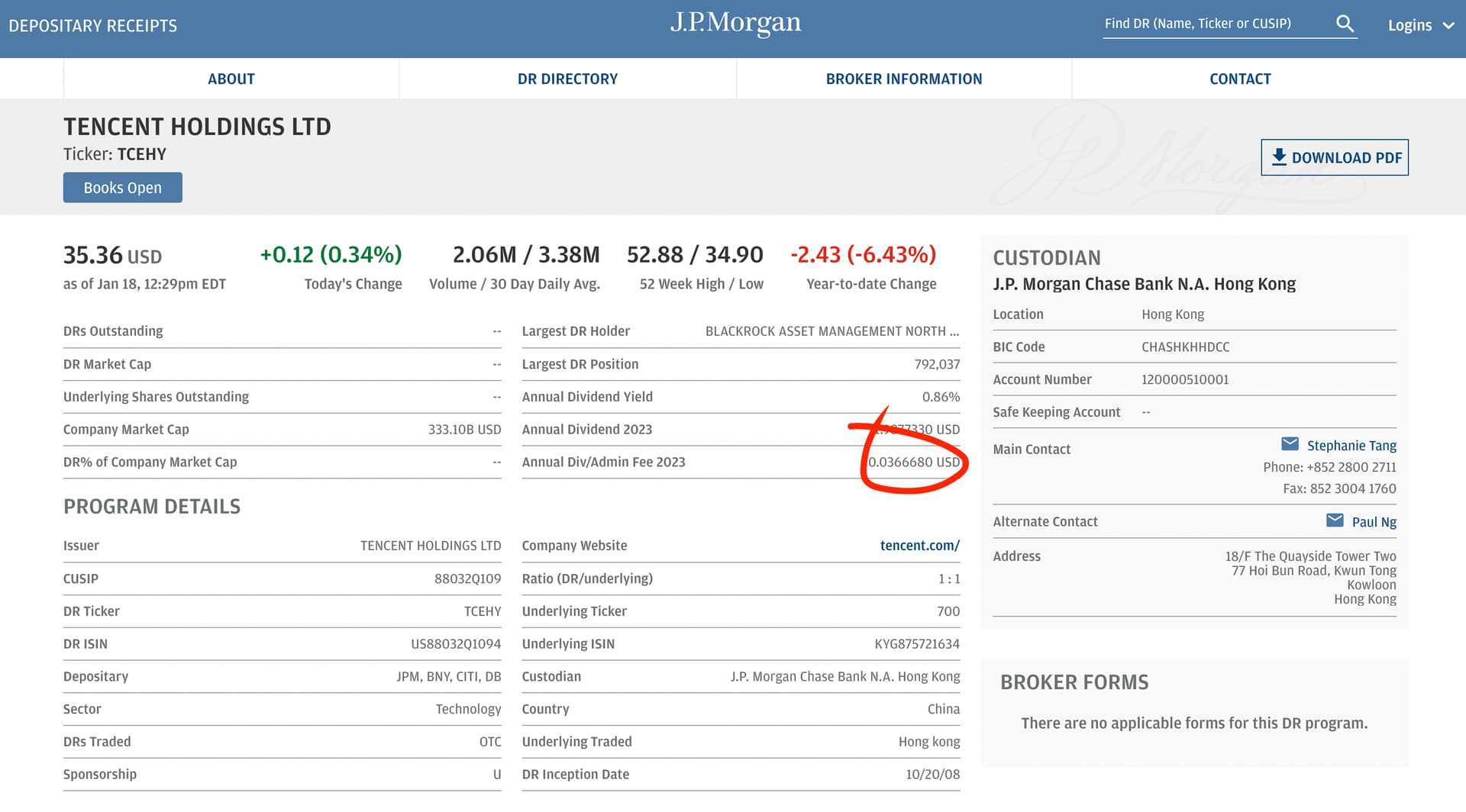Click the Annual Div/Admin Fee 2023 value
Viewport: 1466px width, 812px height.
pyautogui.click(x=913, y=462)
